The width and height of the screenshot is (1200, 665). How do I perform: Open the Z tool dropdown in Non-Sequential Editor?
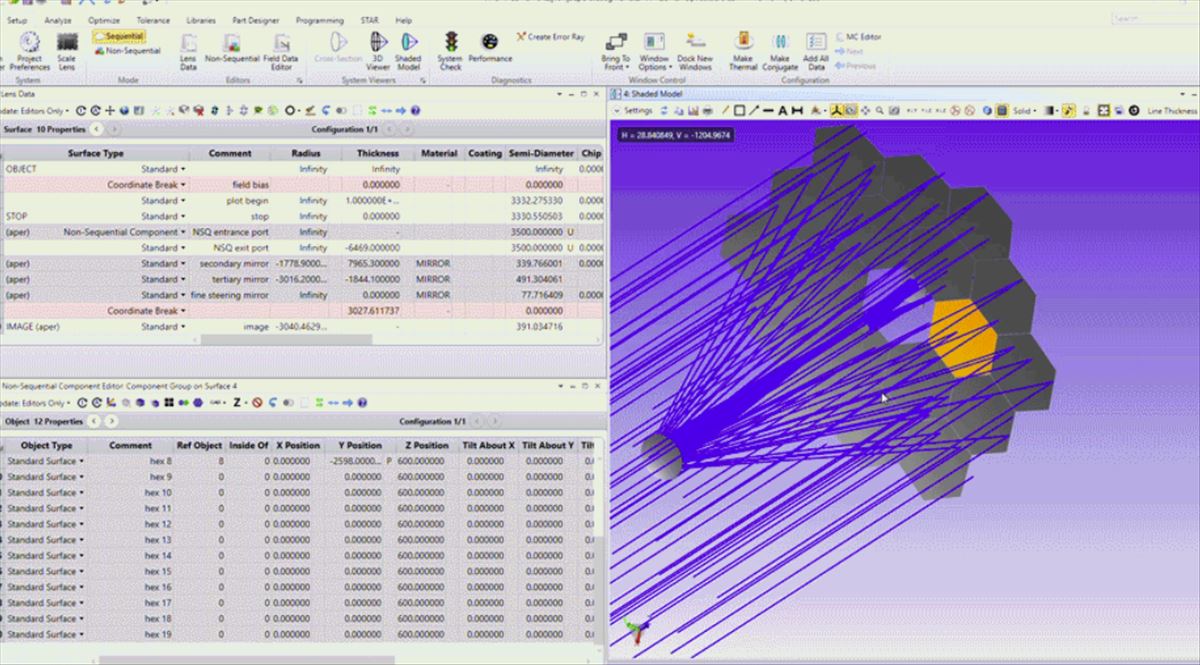click(x=240, y=402)
